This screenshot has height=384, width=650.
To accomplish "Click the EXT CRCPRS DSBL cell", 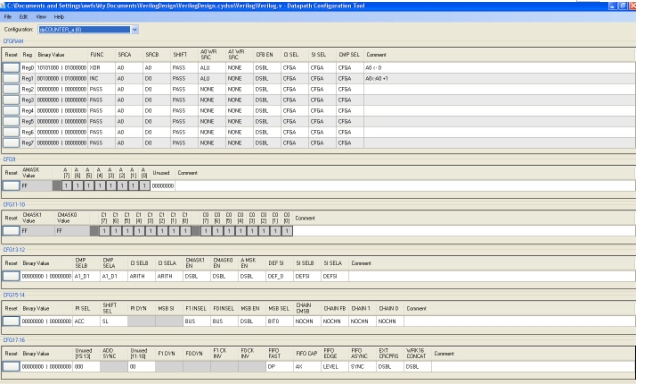I will [390, 367].
